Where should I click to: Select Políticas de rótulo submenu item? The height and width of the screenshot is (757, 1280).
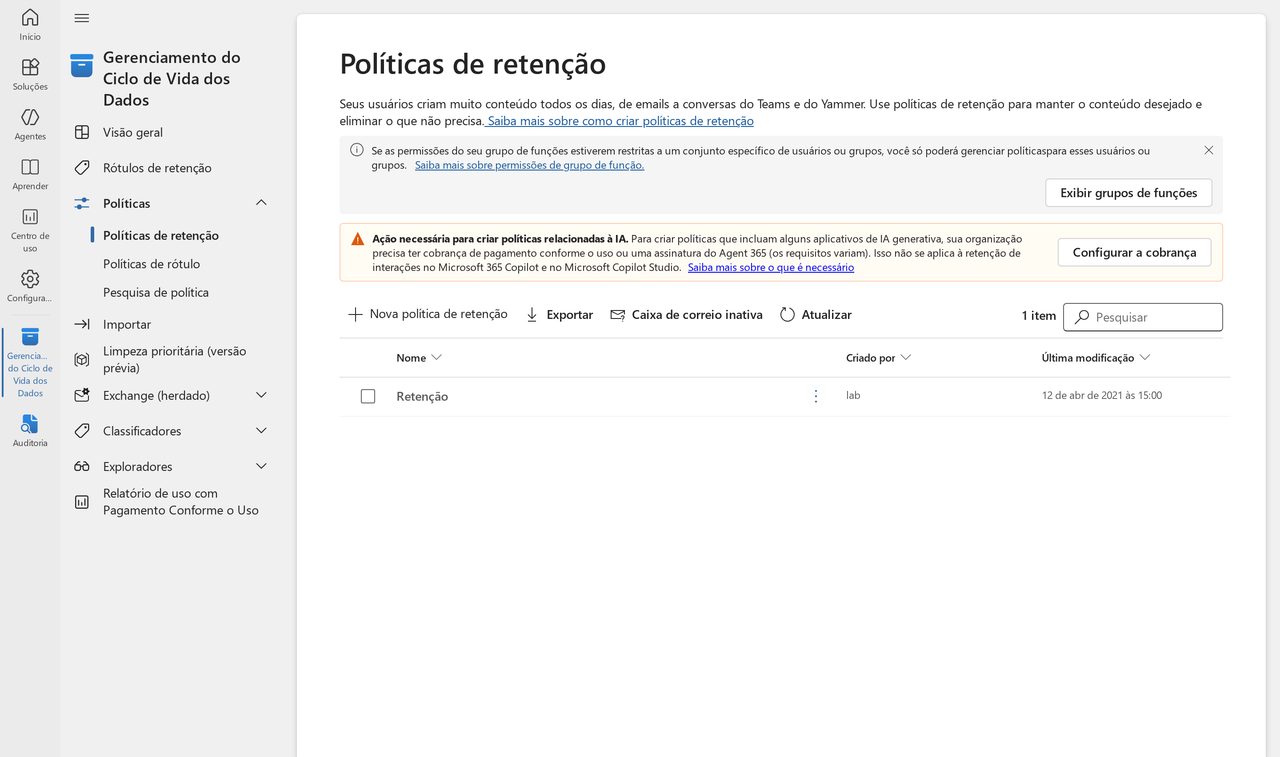(151, 264)
